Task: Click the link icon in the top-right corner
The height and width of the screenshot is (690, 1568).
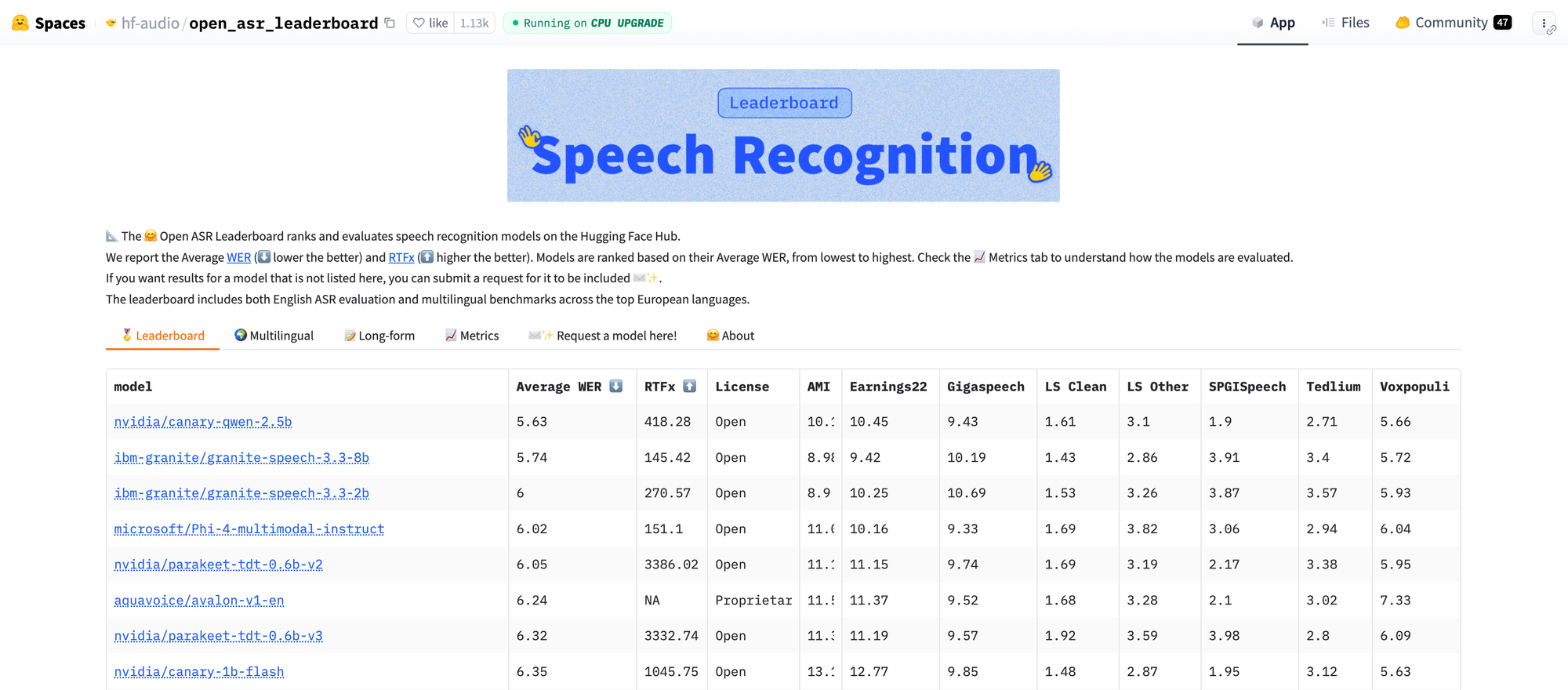Action: point(1552,31)
